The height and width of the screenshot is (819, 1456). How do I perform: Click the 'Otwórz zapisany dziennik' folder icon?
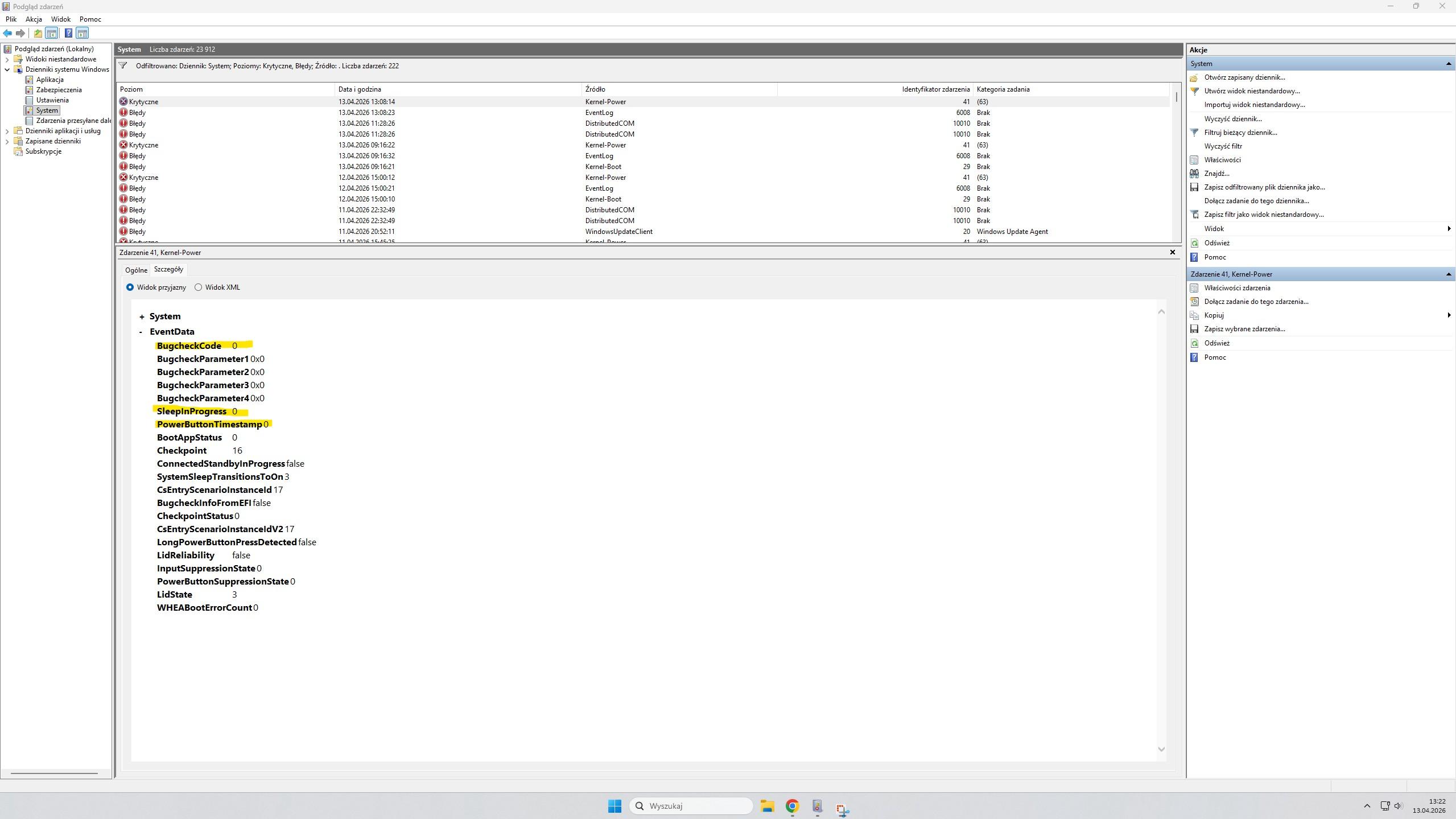coord(1194,77)
